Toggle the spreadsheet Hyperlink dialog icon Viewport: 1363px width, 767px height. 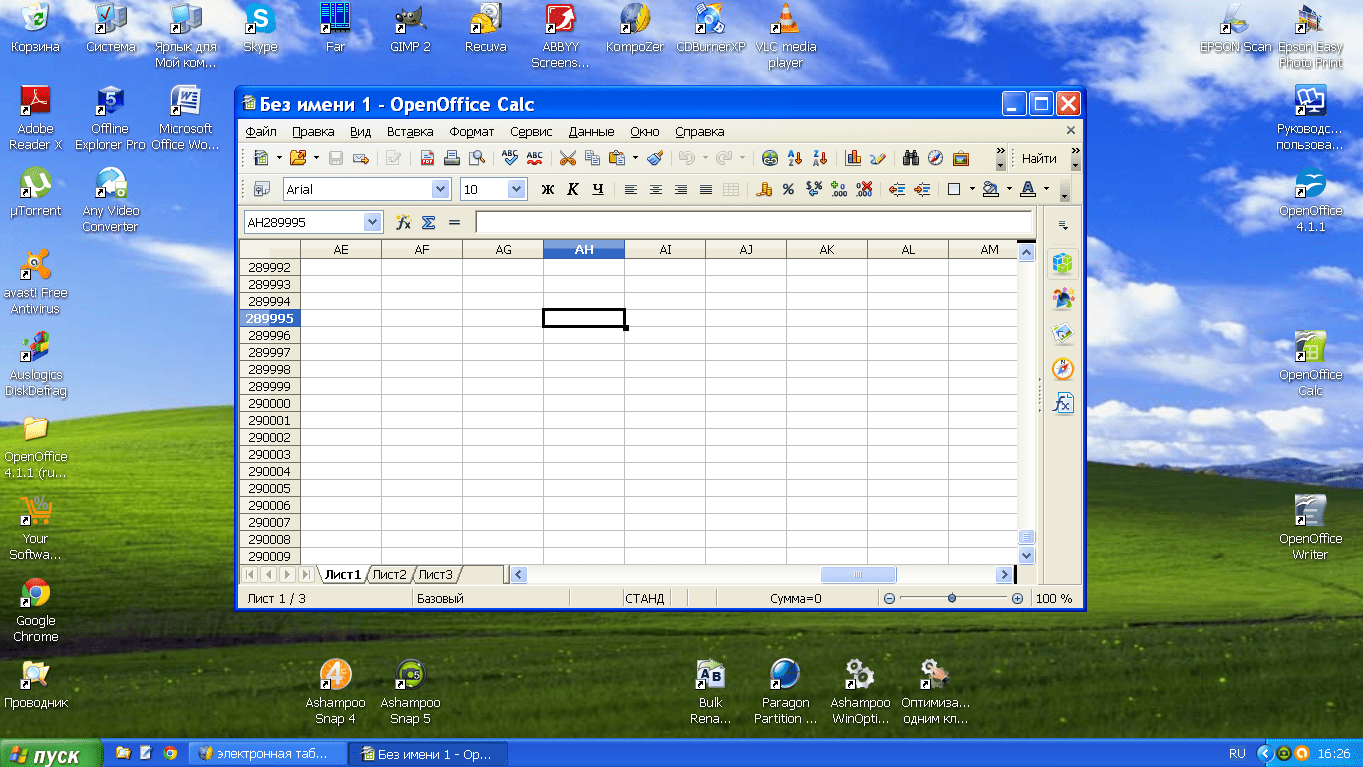coord(769,158)
